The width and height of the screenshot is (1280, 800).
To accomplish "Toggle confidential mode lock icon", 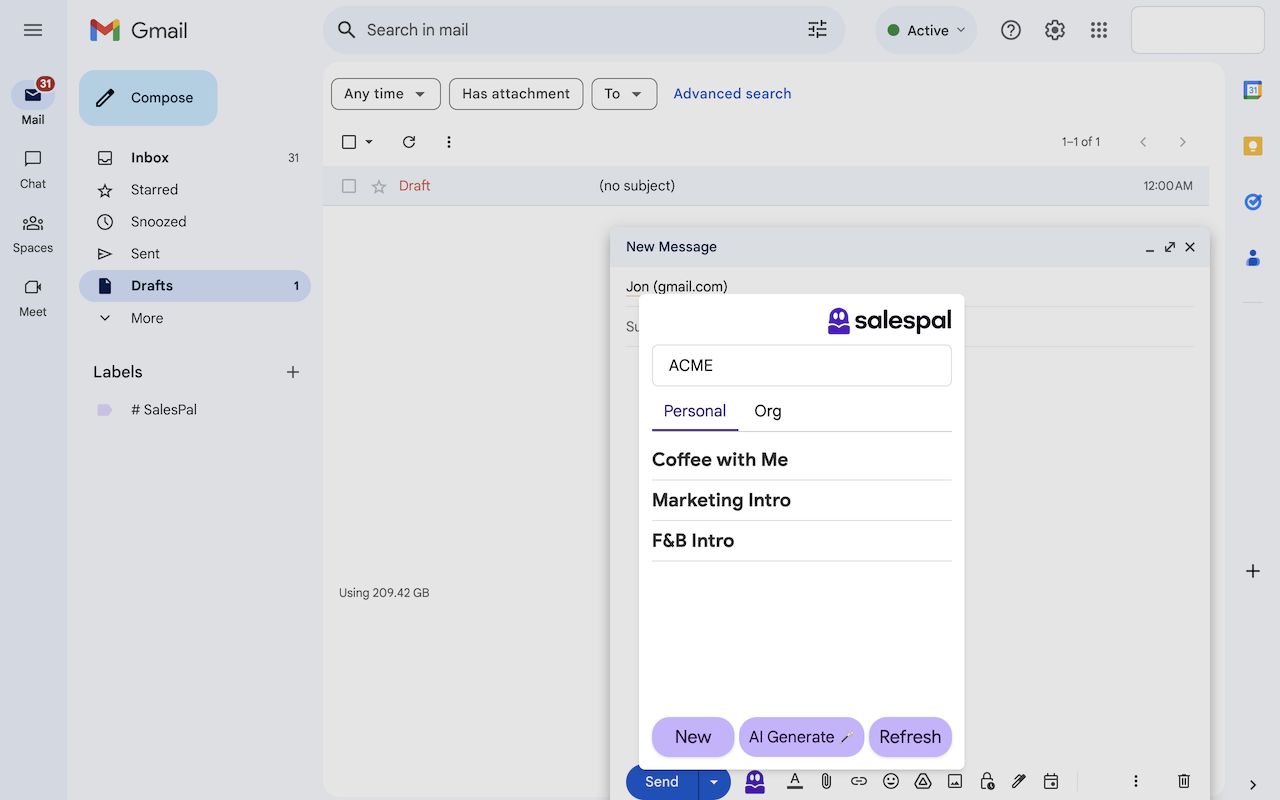I will 987,781.
